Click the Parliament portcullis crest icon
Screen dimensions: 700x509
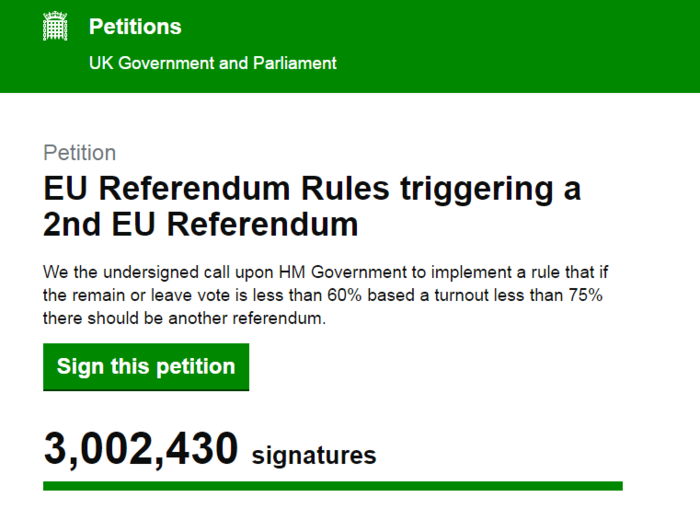click(56, 27)
